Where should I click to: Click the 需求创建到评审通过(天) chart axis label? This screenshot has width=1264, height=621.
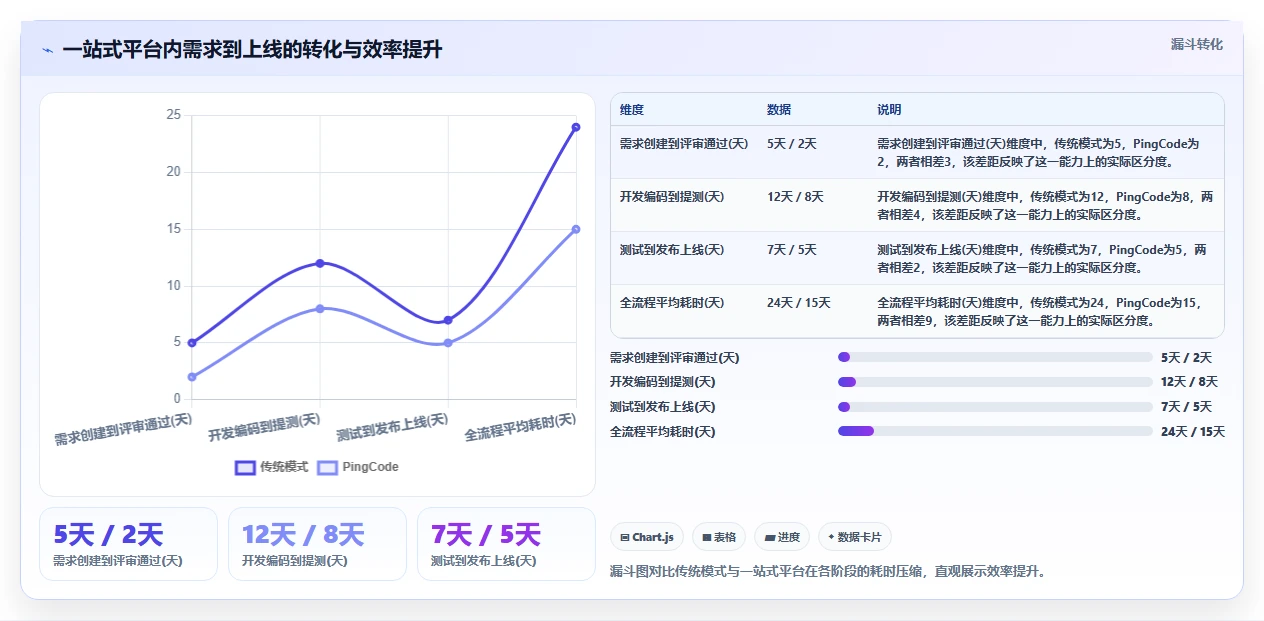[123, 428]
